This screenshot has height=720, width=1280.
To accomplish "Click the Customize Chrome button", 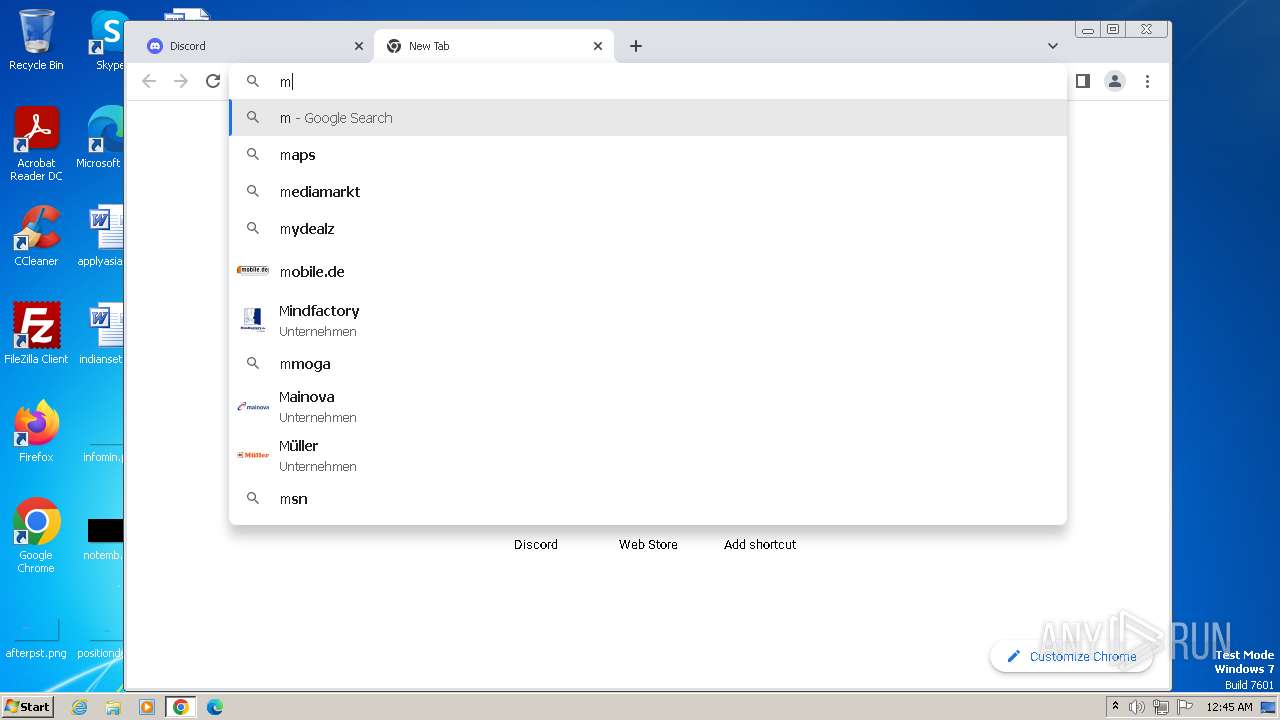I will point(1071,657).
